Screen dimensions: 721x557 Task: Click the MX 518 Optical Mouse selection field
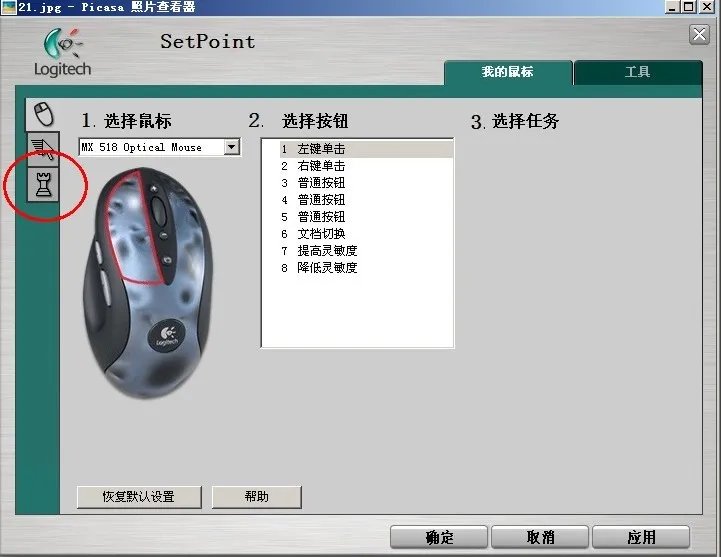point(160,147)
